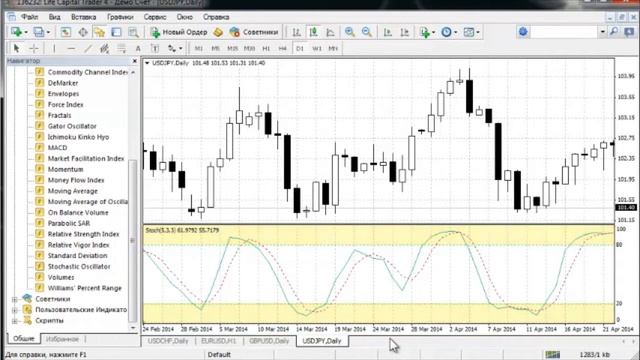
Task: Close the Navigator panel
Action: [135, 61]
